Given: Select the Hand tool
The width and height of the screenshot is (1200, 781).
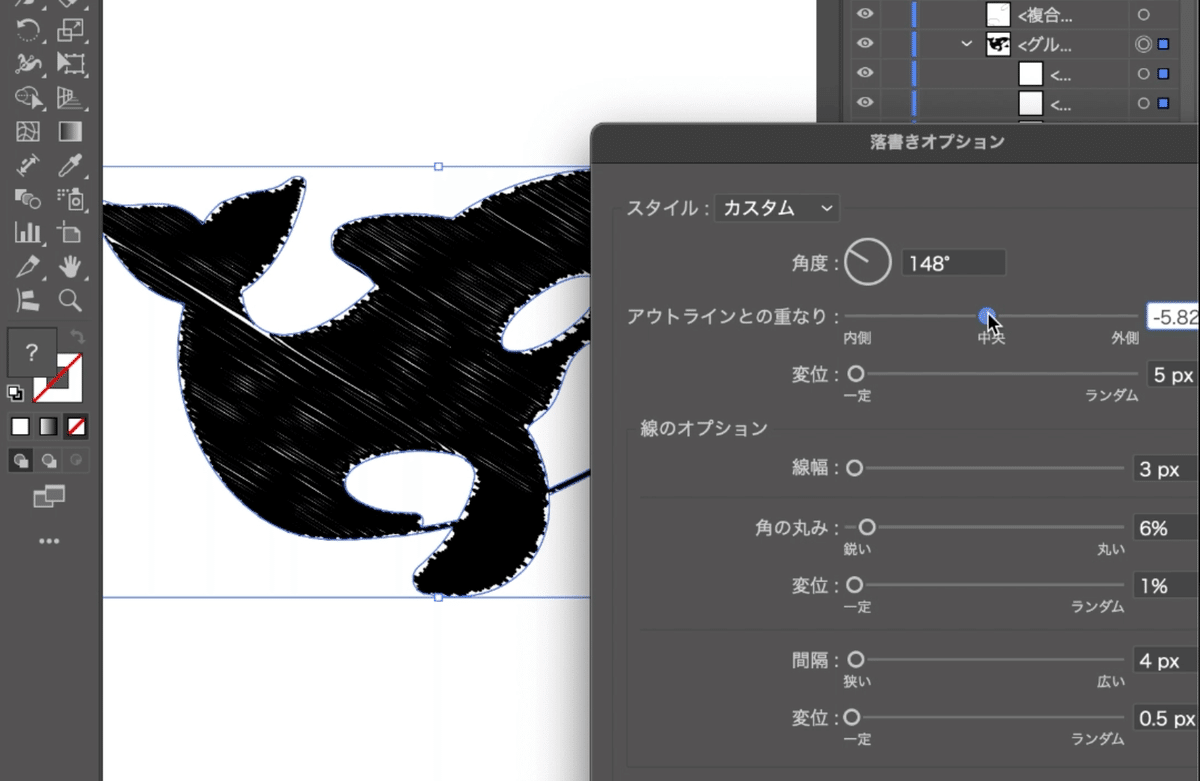Looking at the screenshot, I should 69,267.
